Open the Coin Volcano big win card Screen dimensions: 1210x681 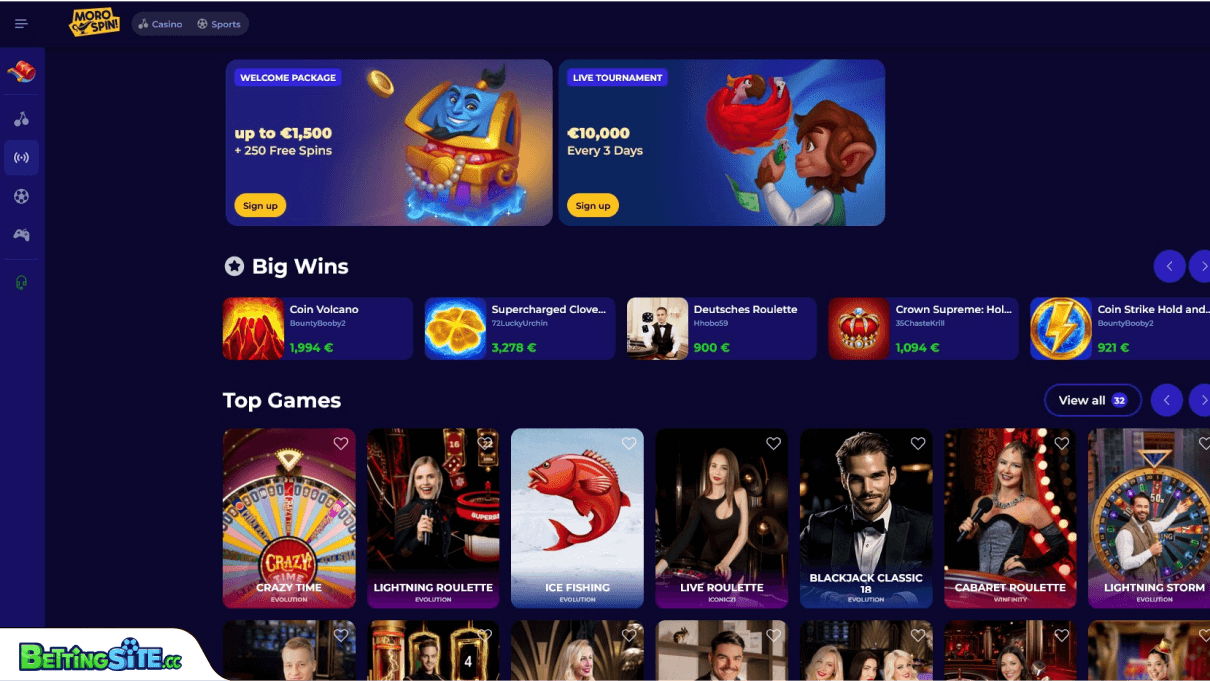pyautogui.click(x=318, y=328)
